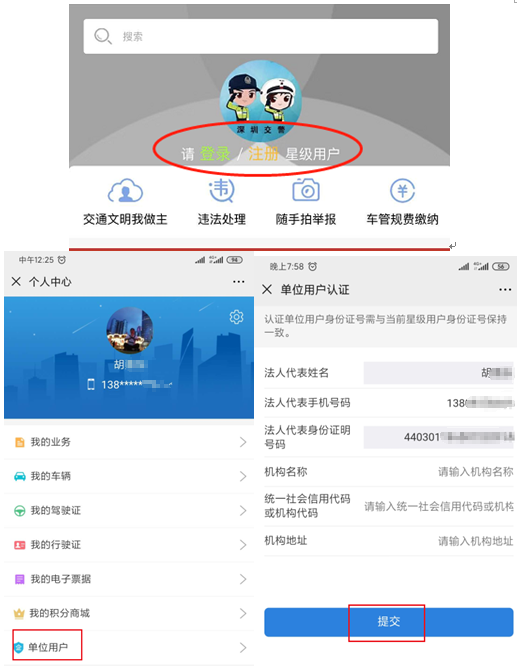Image resolution: width=517 pixels, height=666 pixels.
Task: Click the yellow 注册 link
Action: click(x=263, y=154)
